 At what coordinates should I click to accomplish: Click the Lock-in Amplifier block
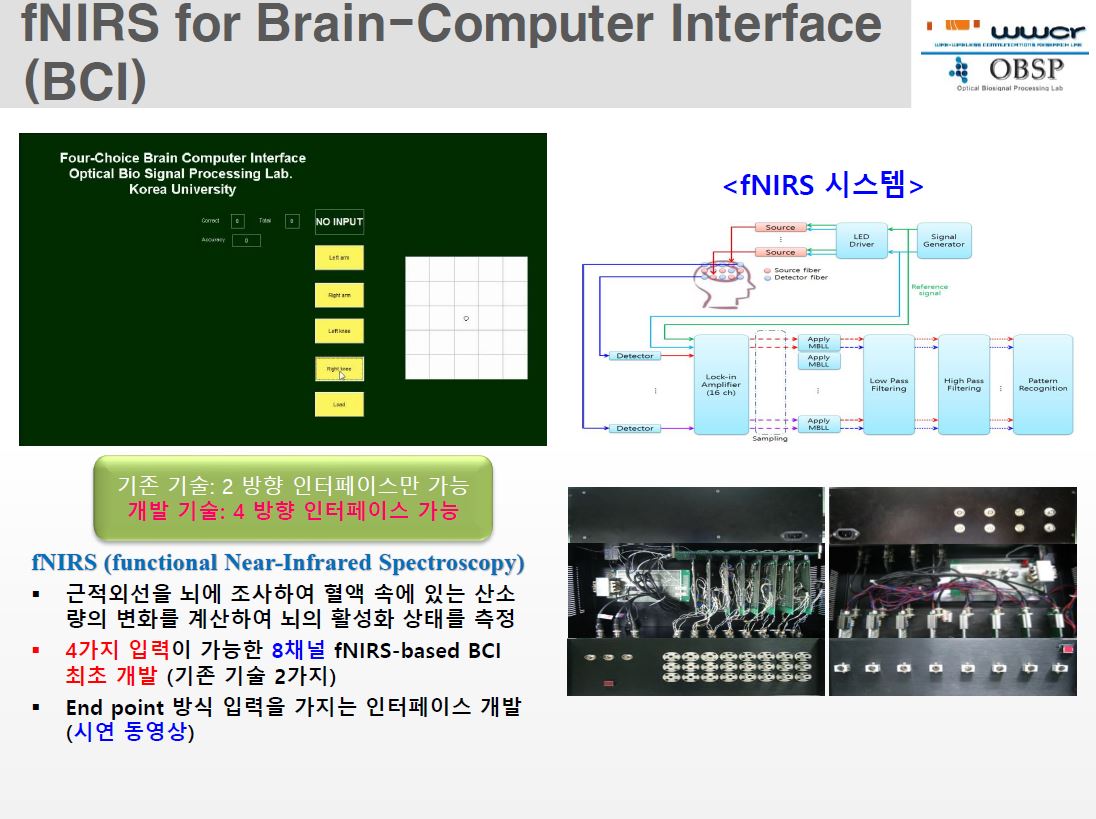[721, 385]
